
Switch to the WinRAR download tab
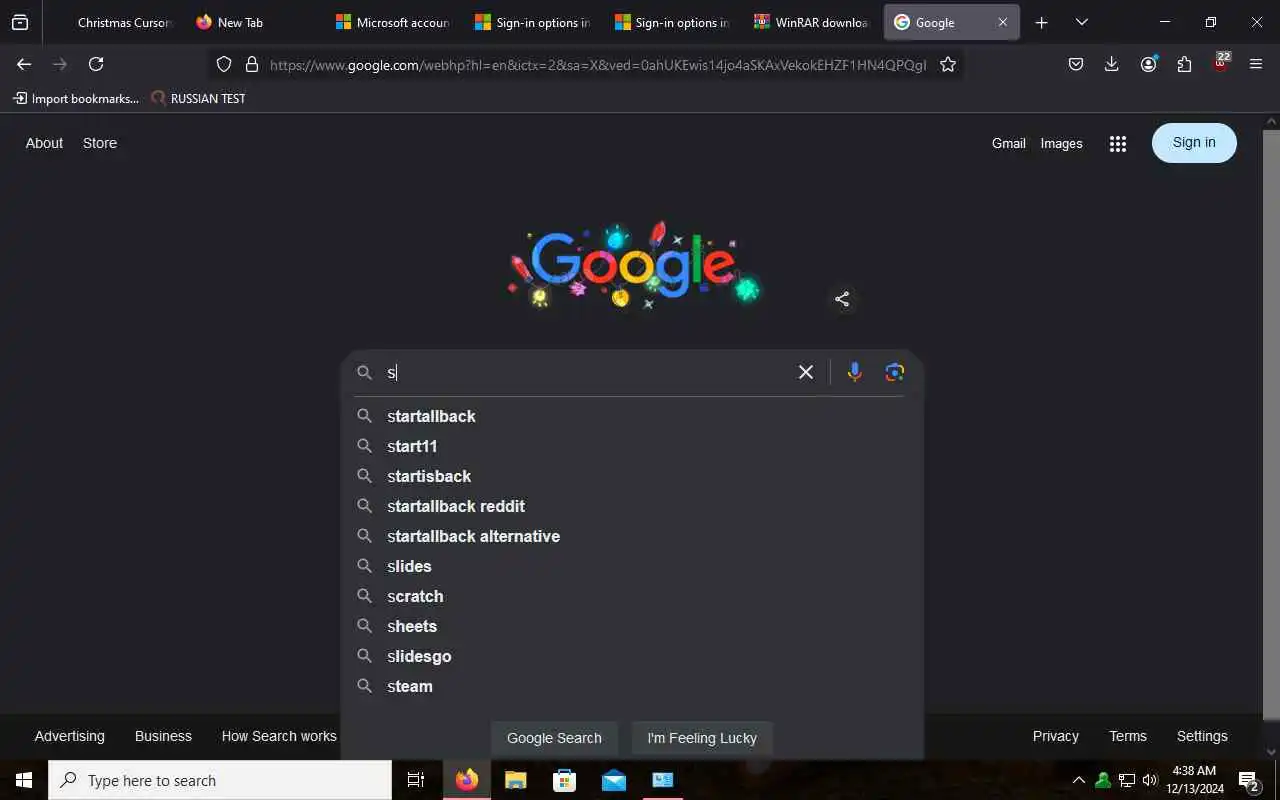coord(811,22)
